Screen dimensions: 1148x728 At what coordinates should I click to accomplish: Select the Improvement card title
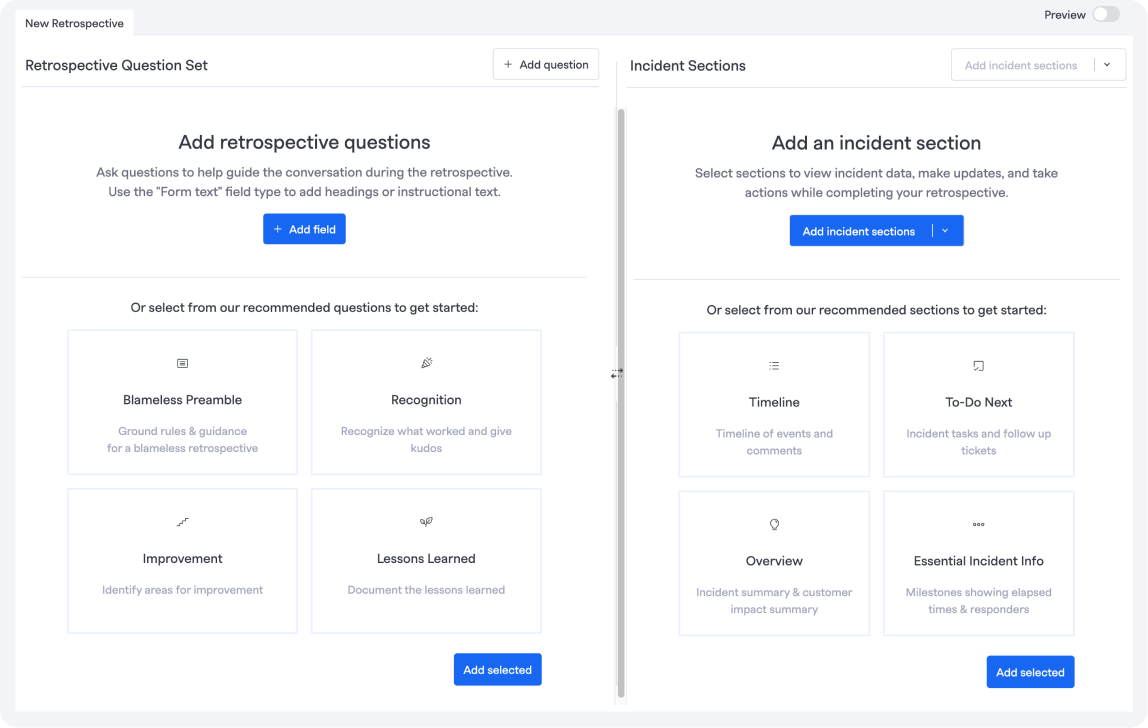point(182,559)
